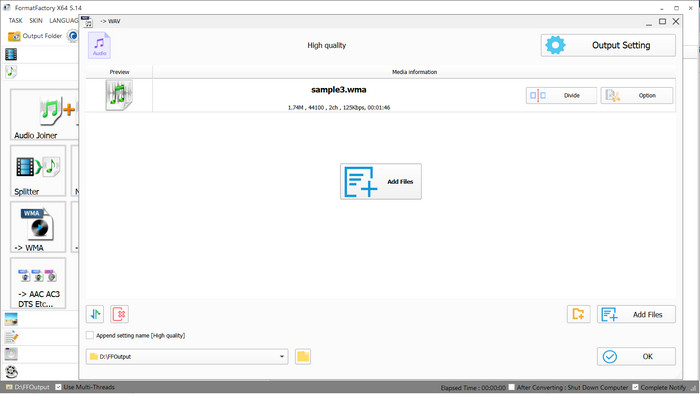Click the High quality preset label
Image resolution: width=700 pixels, height=394 pixels.
pyautogui.click(x=326, y=46)
